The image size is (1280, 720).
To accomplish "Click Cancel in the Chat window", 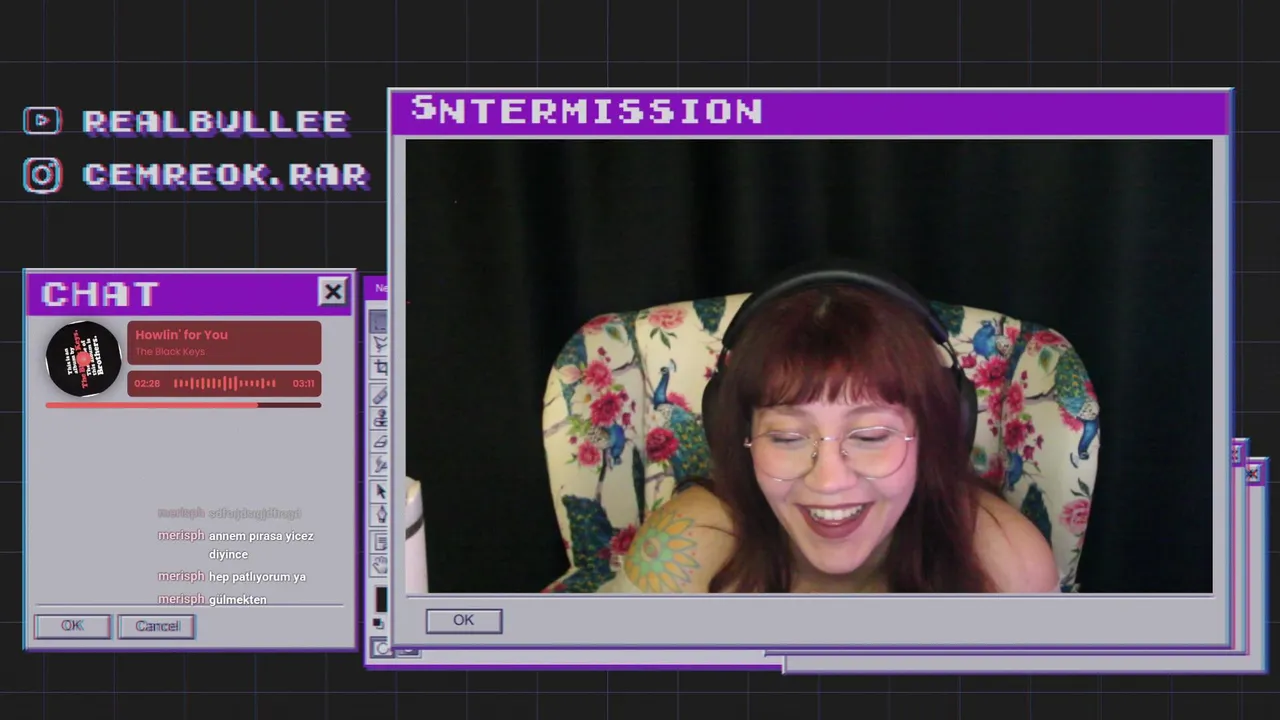I will pyautogui.click(x=157, y=626).
